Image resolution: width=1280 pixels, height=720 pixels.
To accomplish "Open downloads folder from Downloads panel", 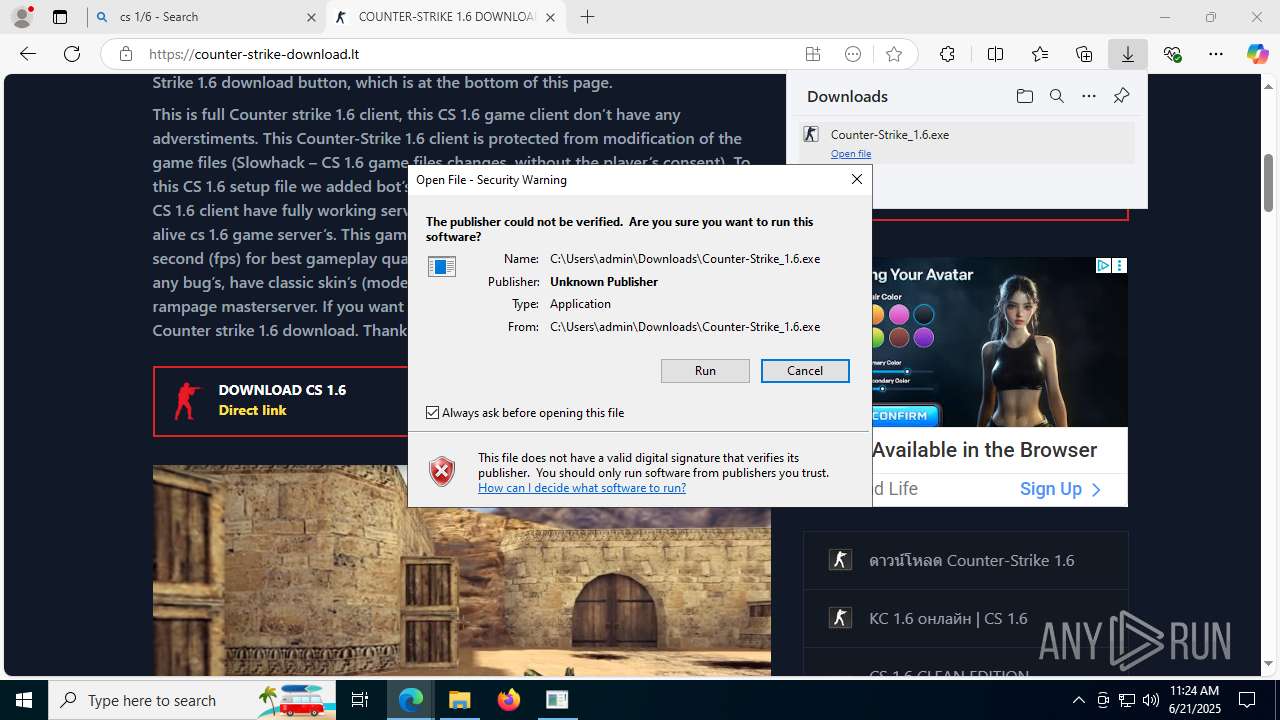I will pyautogui.click(x=1025, y=96).
